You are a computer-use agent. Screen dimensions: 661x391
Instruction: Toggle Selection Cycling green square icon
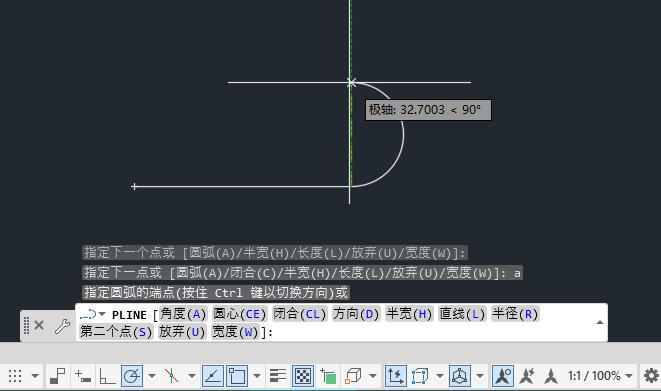point(328,376)
